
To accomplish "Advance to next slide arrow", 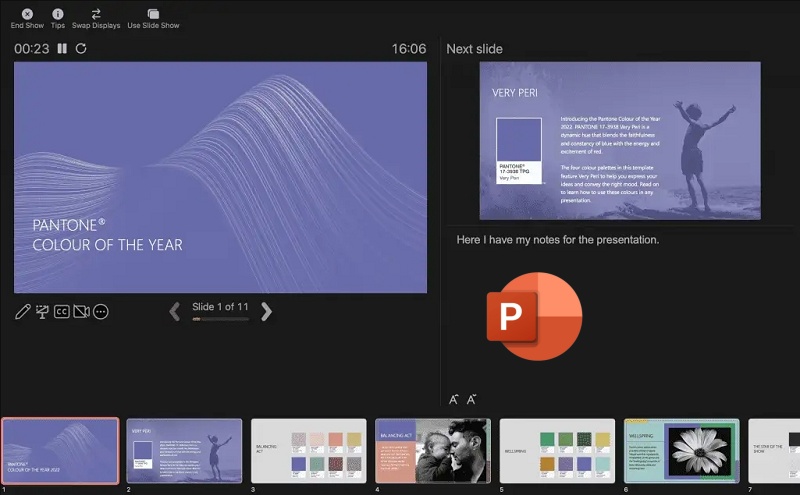I will [x=266, y=311].
